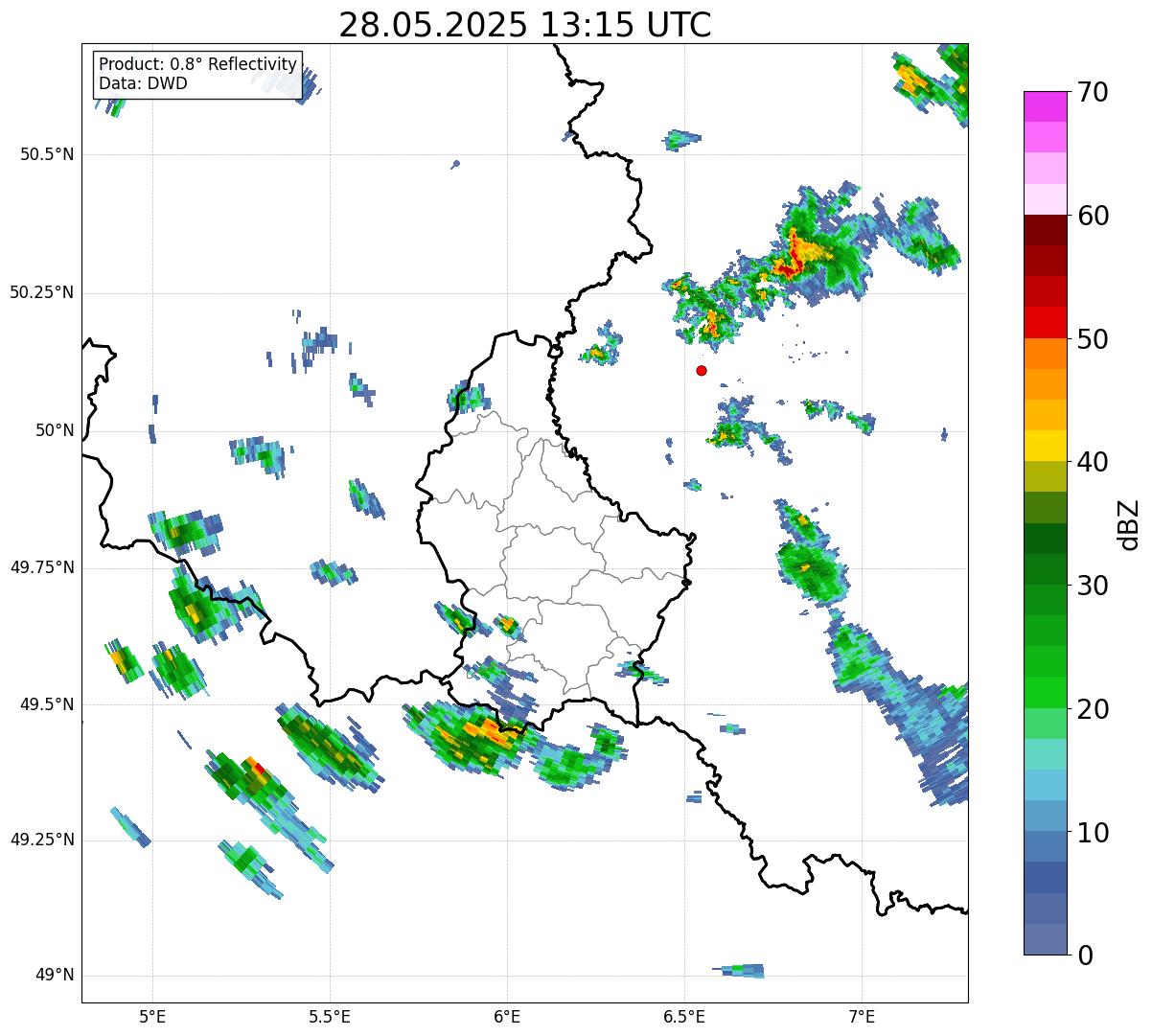This screenshot has height=1036, width=1152.
Task: Pick the bright yellow swatch just above 40 dBZ
Action: tap(1045, 447)
